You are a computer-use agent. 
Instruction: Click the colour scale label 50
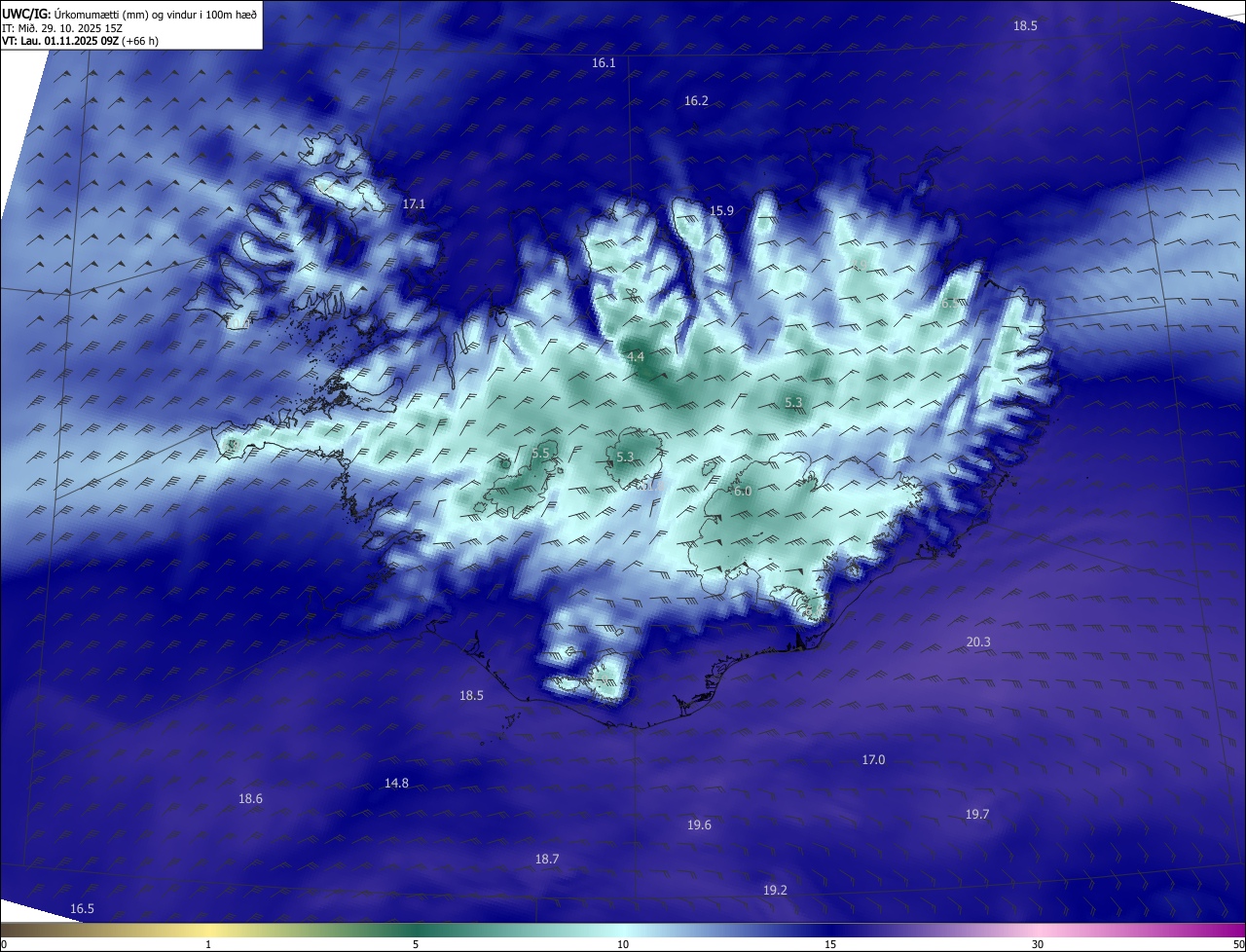tap(1238, 944)
